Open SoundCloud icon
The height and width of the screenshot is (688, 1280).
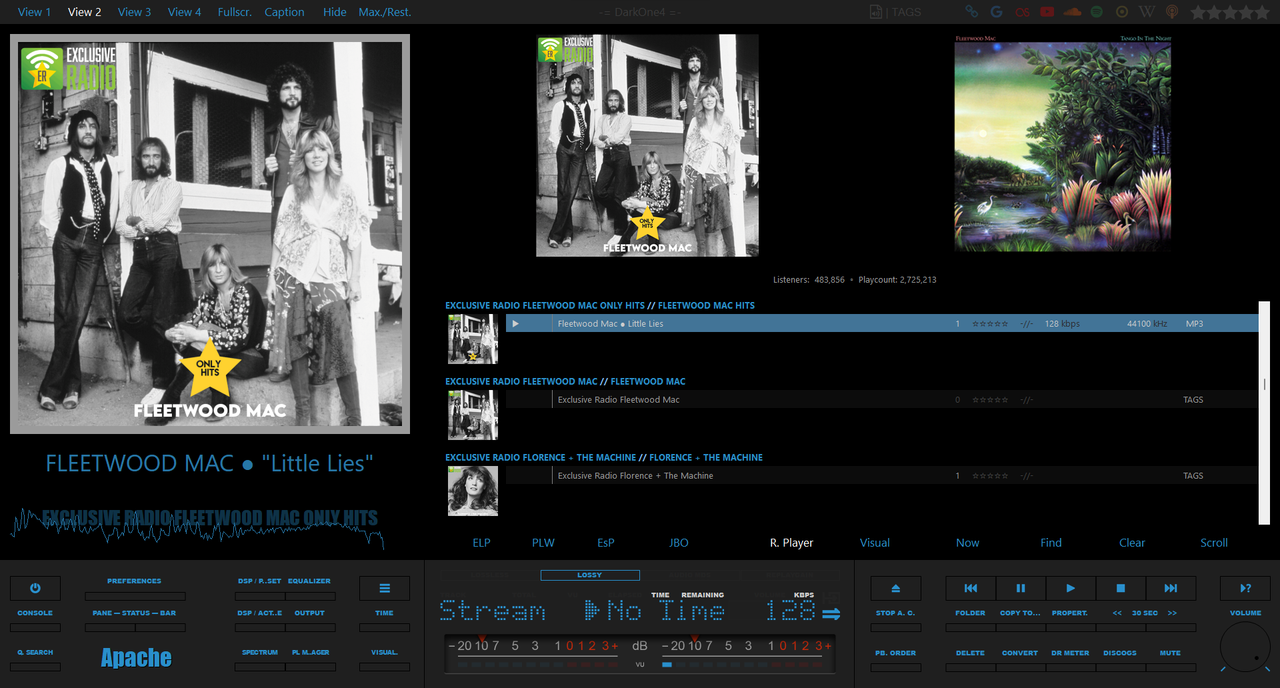[1072, 12]
